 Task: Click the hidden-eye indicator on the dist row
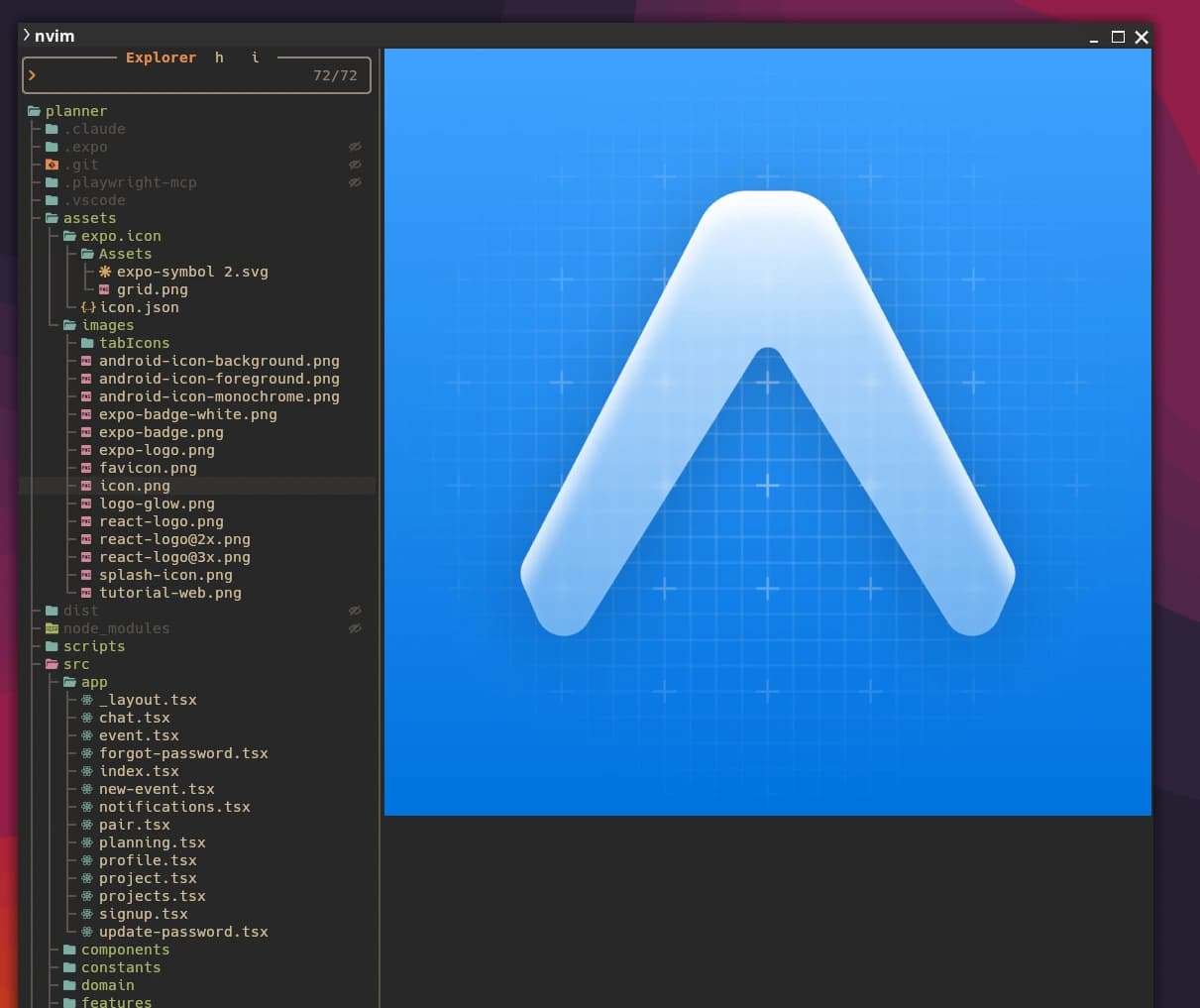pos(355,611)
